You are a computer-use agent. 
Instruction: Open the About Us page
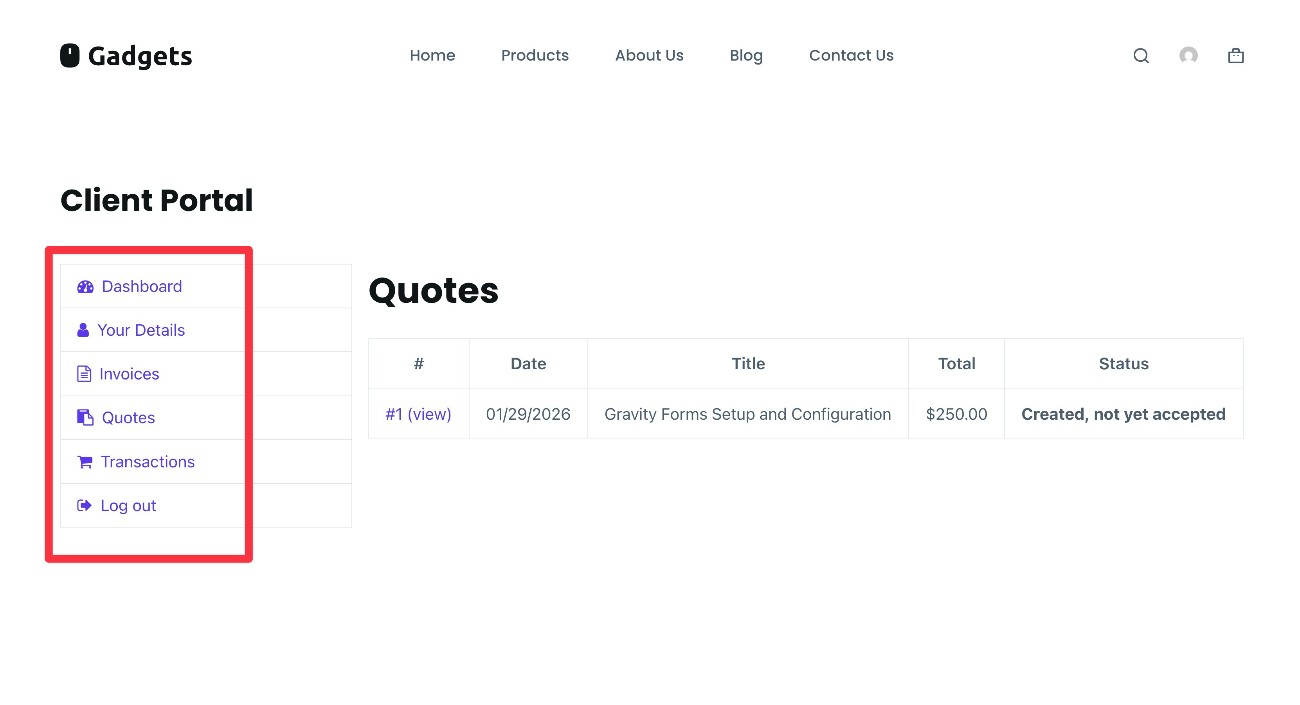pyautogui.click(x=649, y=55)
